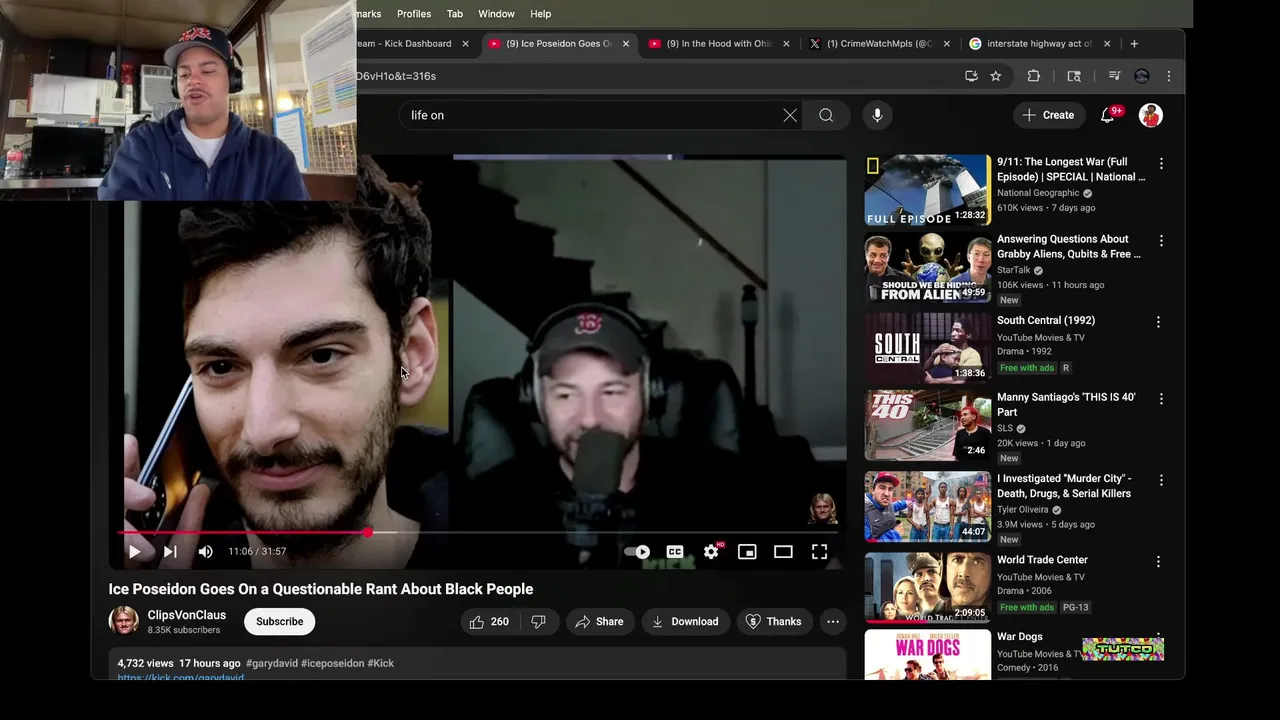Subscribe to ClipsVonClaus channel

pos(279,621)
